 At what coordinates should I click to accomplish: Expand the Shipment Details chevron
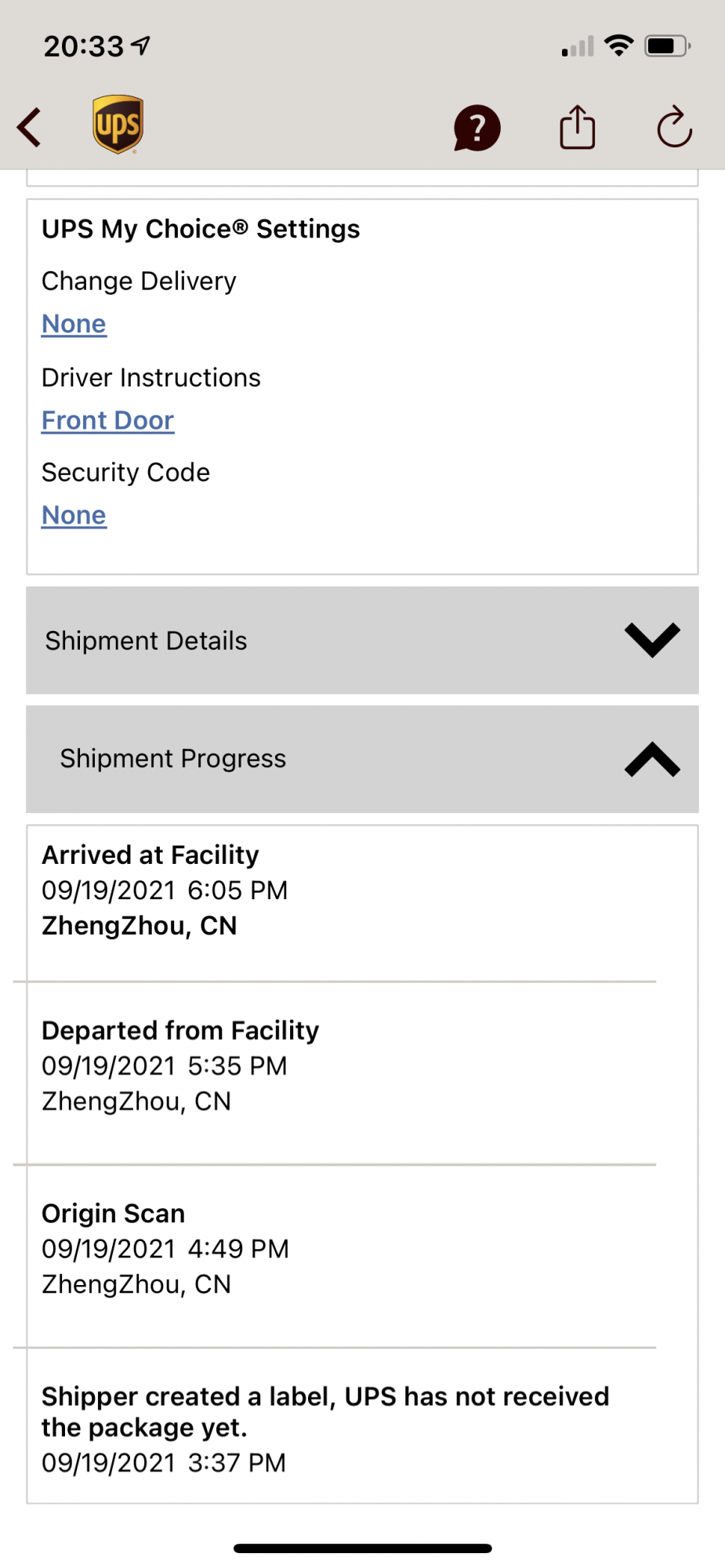tap(652, 640)
